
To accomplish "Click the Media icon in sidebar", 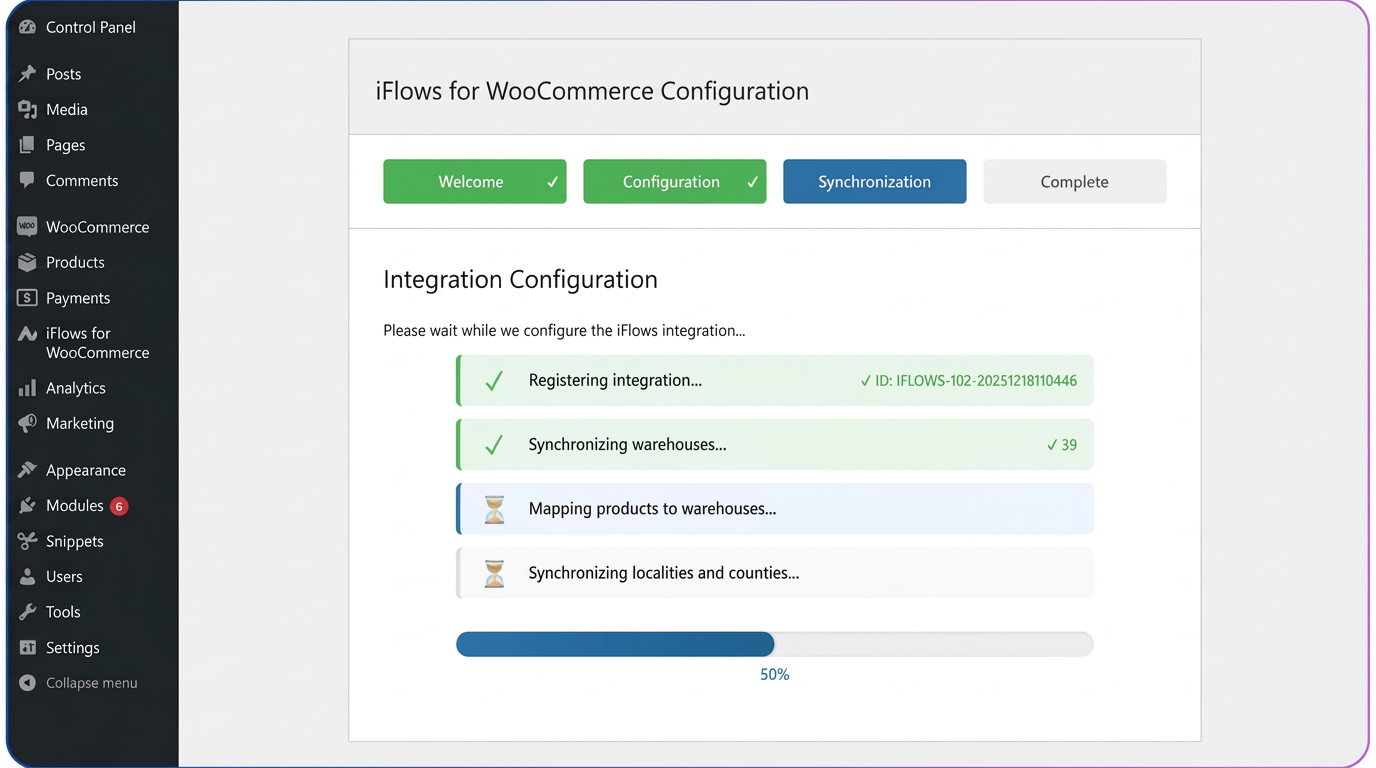I will coord(27,110).
